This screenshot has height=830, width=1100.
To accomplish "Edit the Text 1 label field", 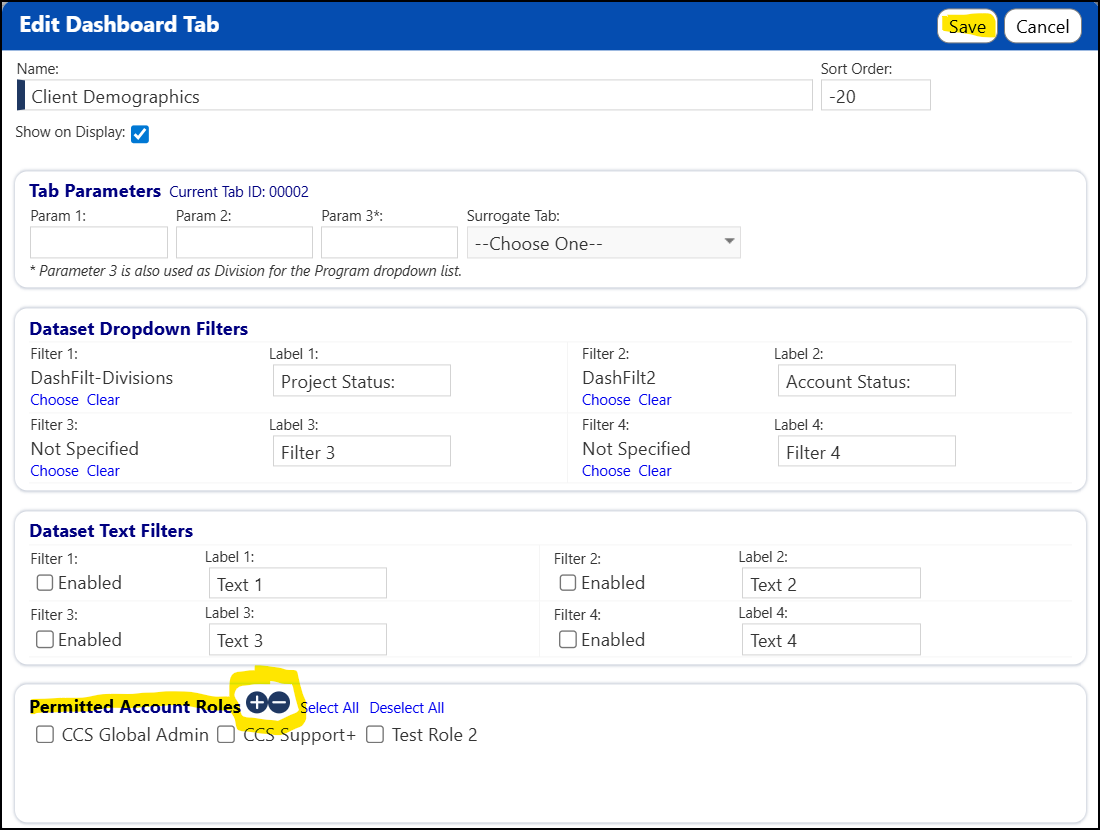I will [298, 583].
